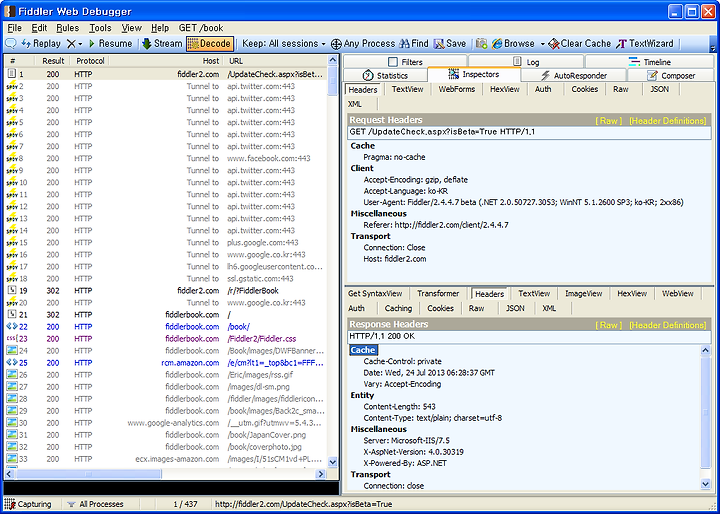Switch to the AutoResponder tab
The image size is (720, 514).
[574, 75]
